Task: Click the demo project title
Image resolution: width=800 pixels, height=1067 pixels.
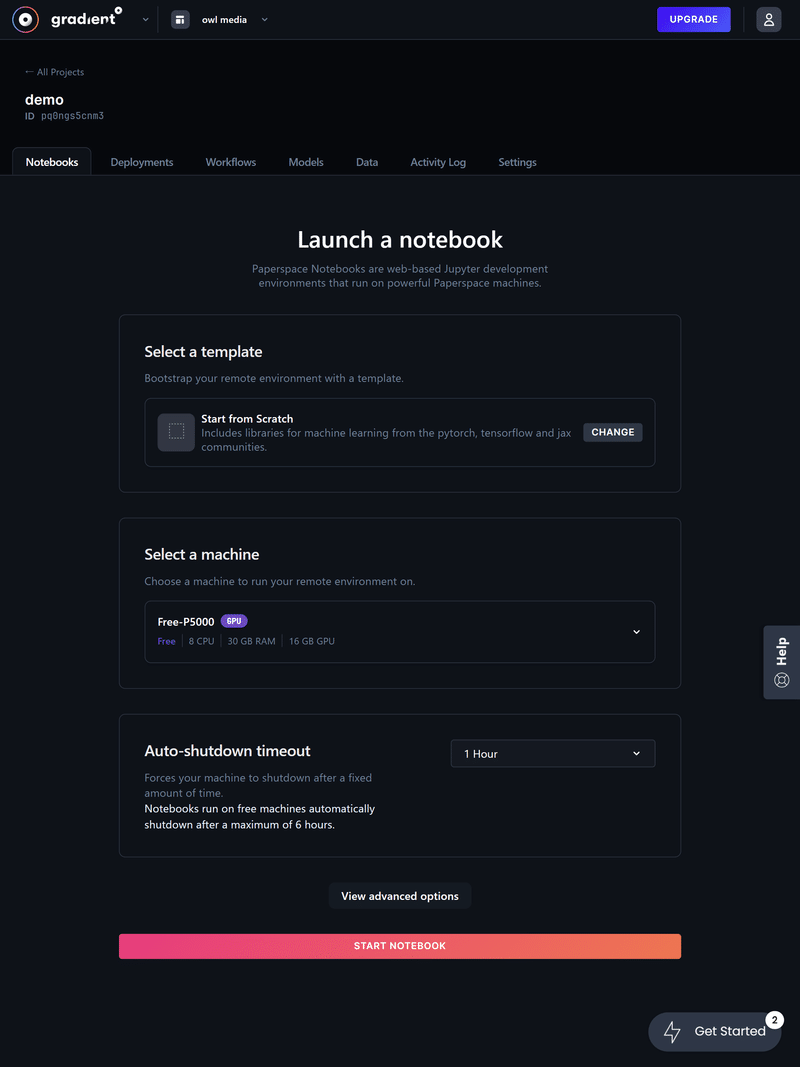Action: [44, 99]
